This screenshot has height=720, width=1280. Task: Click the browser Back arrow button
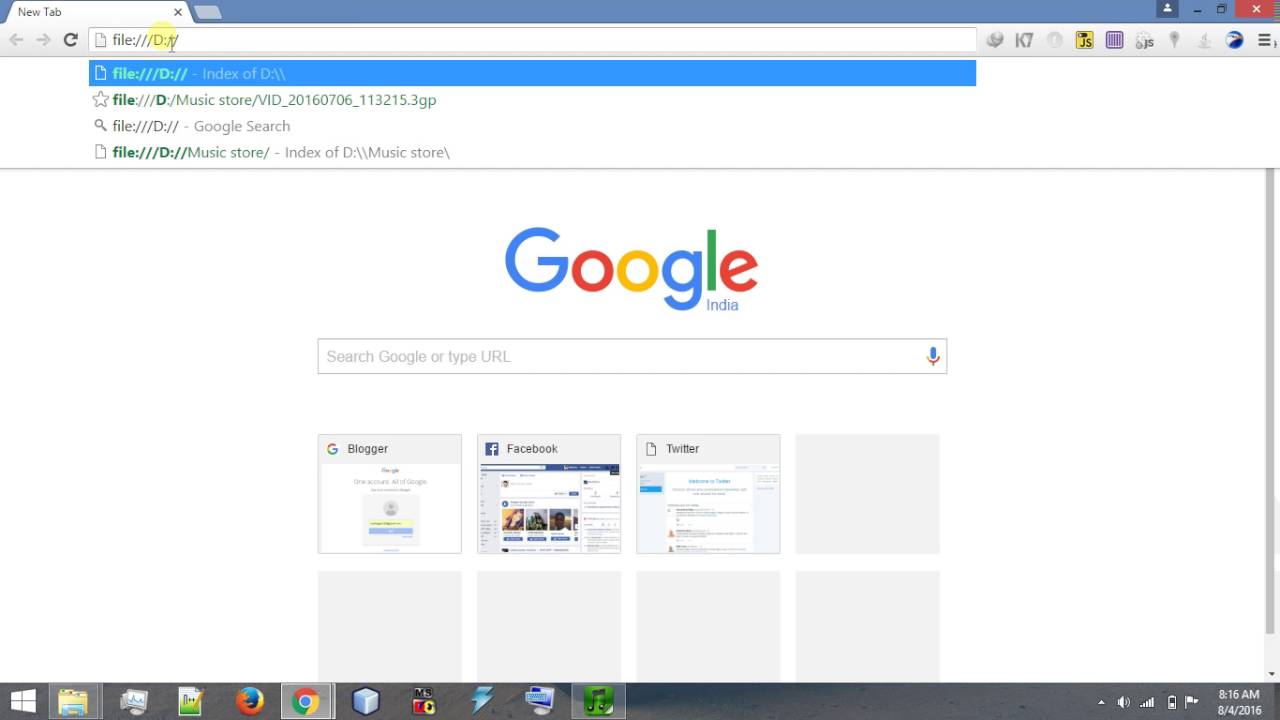[x=16, y=40]
